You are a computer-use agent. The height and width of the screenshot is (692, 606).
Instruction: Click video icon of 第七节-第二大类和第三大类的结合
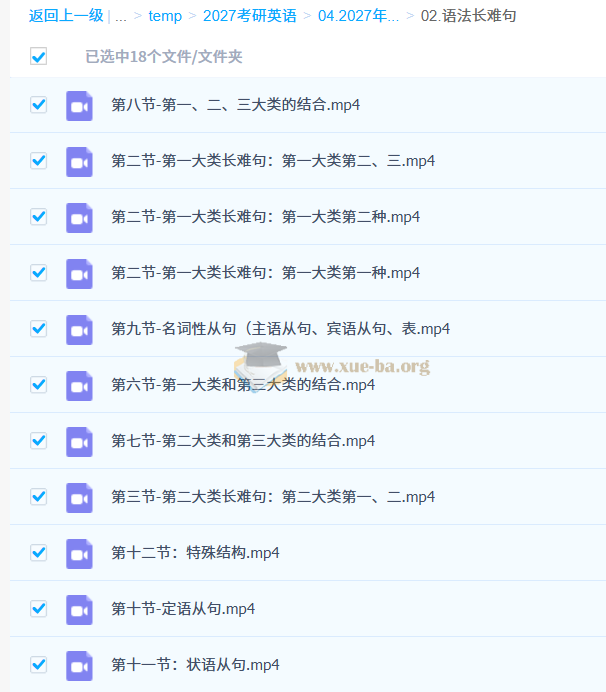coord(79,441)
